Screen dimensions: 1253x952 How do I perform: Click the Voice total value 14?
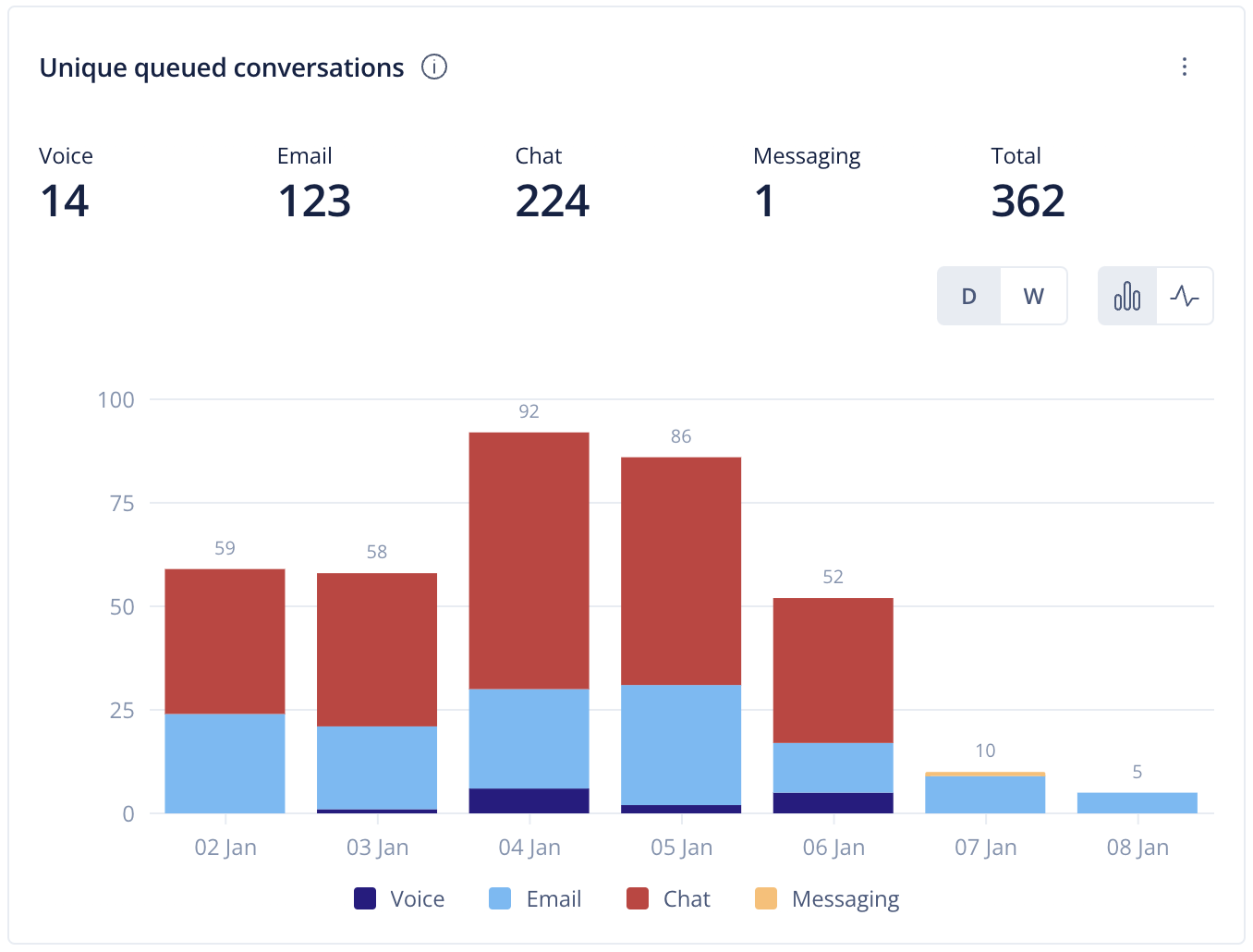65,201
